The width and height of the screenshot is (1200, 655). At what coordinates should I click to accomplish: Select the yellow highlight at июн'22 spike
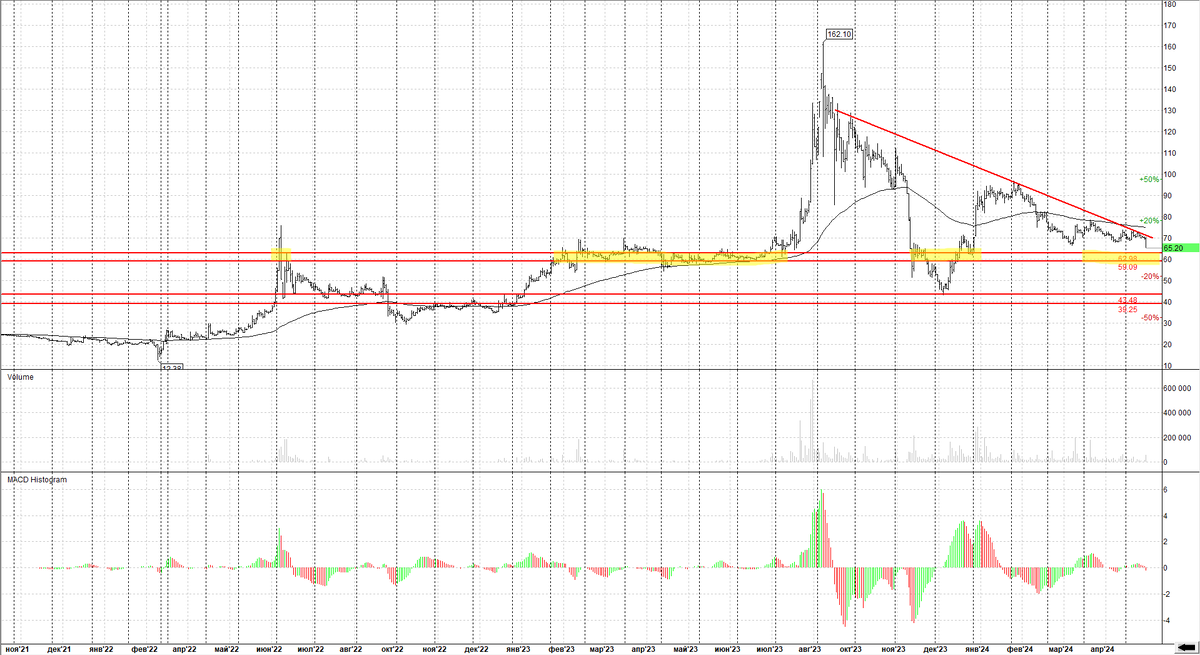click(282, 255)
